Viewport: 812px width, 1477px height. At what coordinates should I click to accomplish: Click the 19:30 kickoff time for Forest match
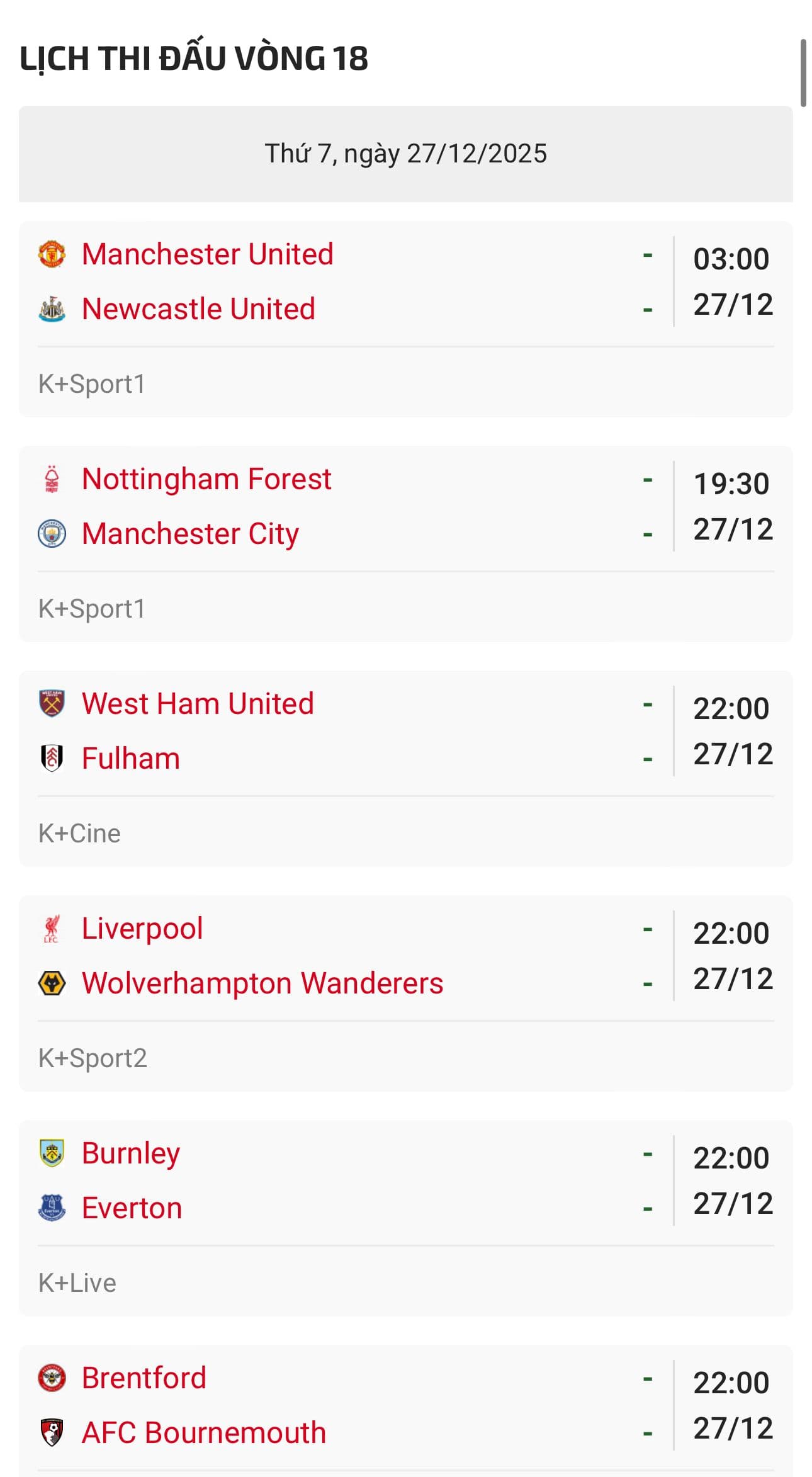click(x=731, y=484)
